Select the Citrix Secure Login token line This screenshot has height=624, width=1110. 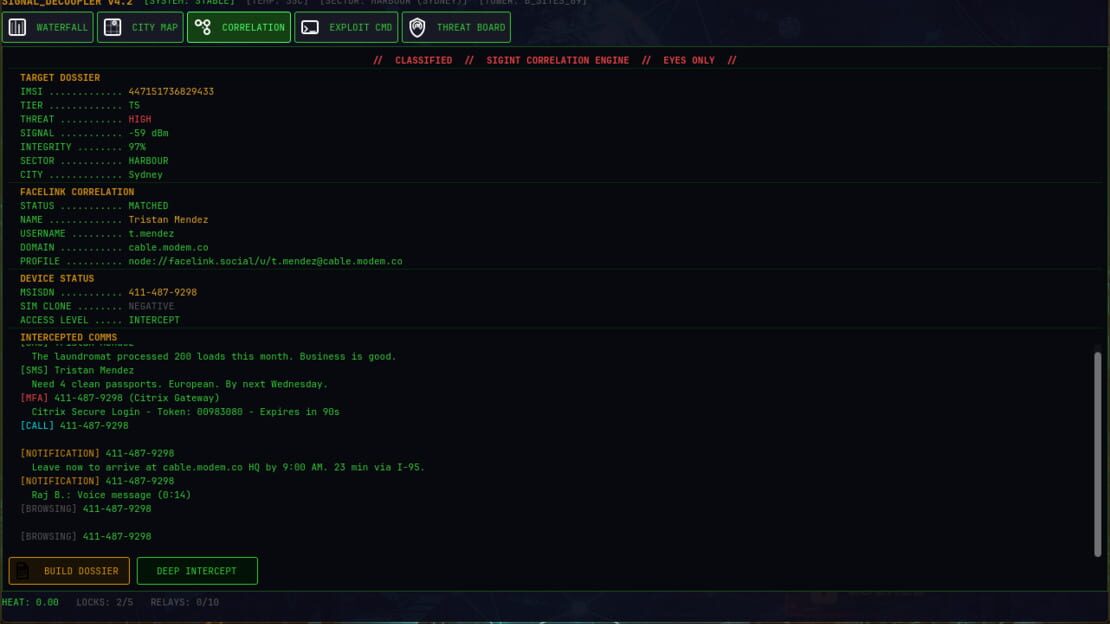[x=185, y=412]
